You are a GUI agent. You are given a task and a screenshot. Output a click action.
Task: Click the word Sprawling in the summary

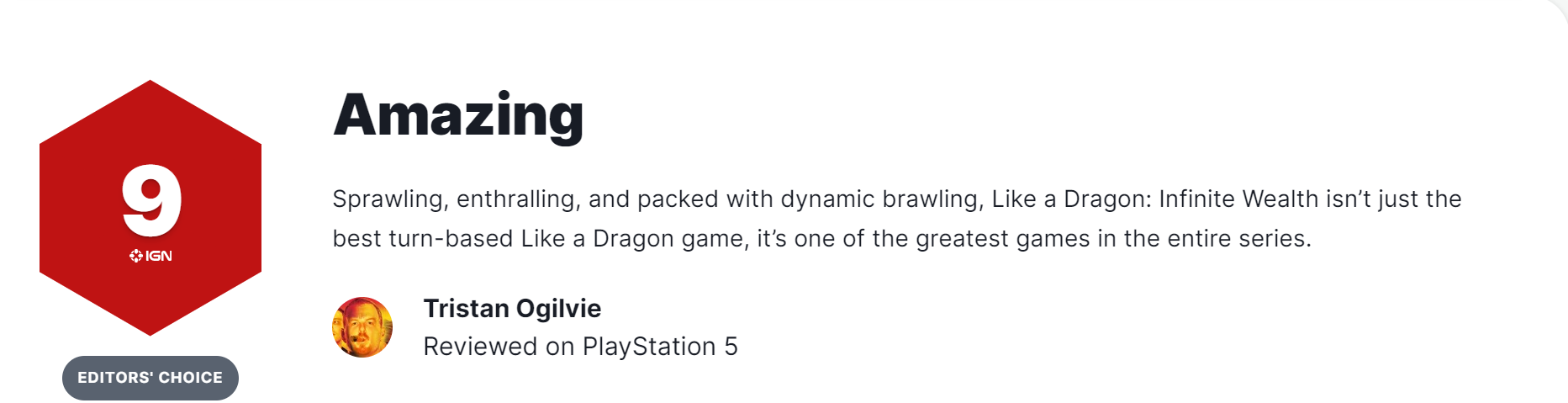(x=388, y=199)
